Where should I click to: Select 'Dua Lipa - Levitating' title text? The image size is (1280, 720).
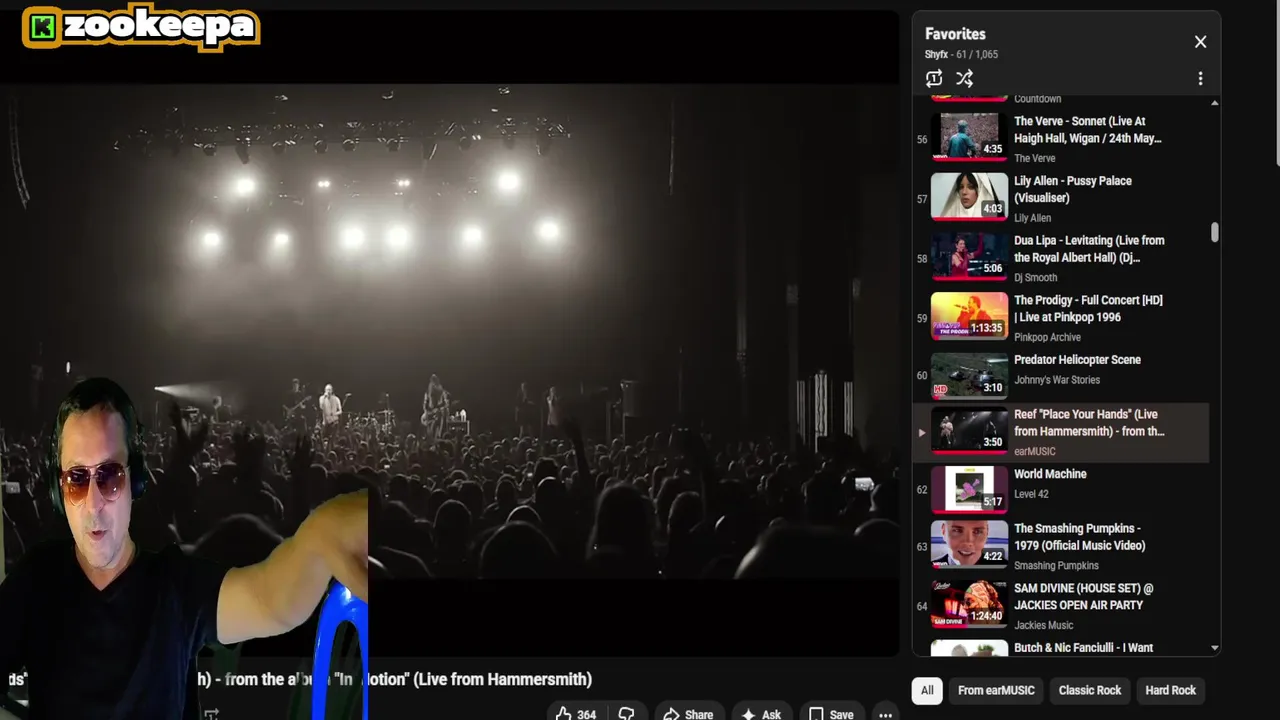coord(1089,249)
